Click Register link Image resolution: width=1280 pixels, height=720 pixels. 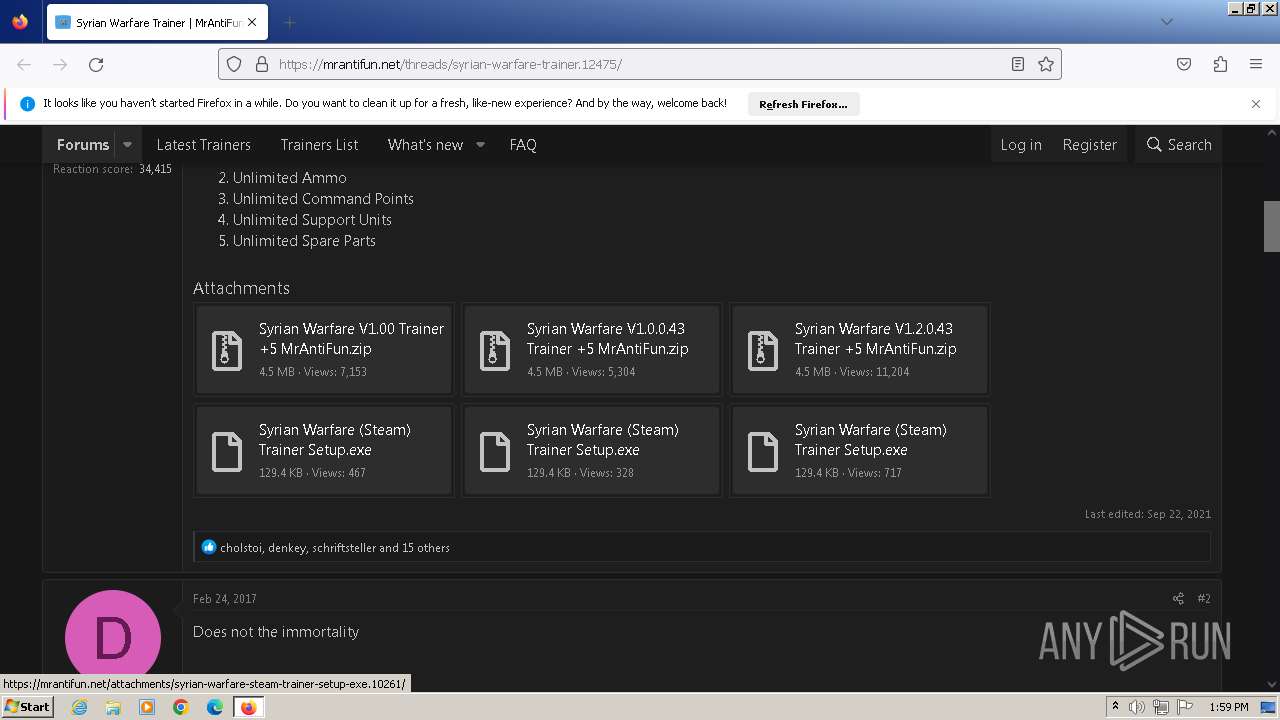click(x=1089, y=145)
